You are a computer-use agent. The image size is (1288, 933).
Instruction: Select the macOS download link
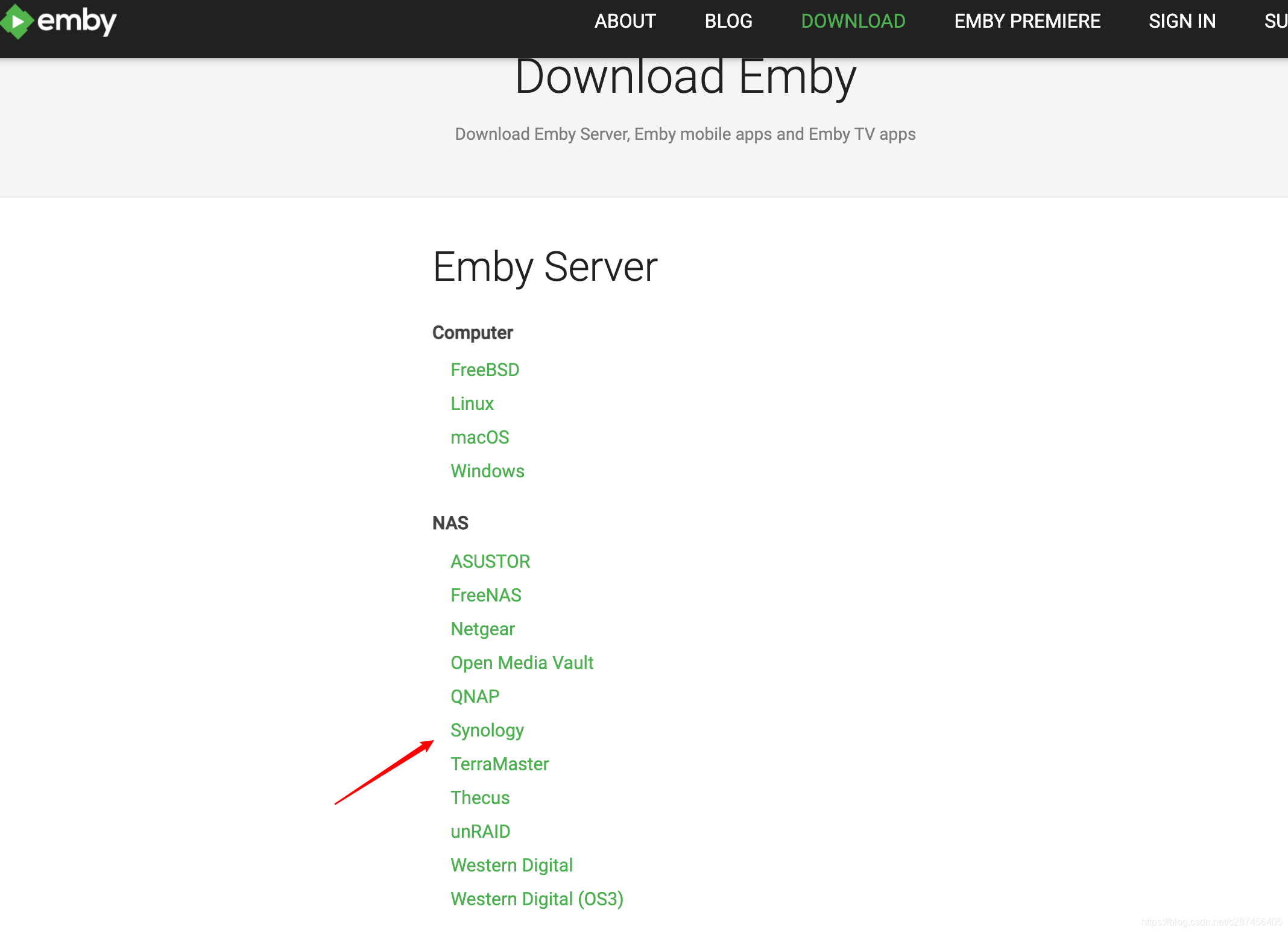[480, 437]
